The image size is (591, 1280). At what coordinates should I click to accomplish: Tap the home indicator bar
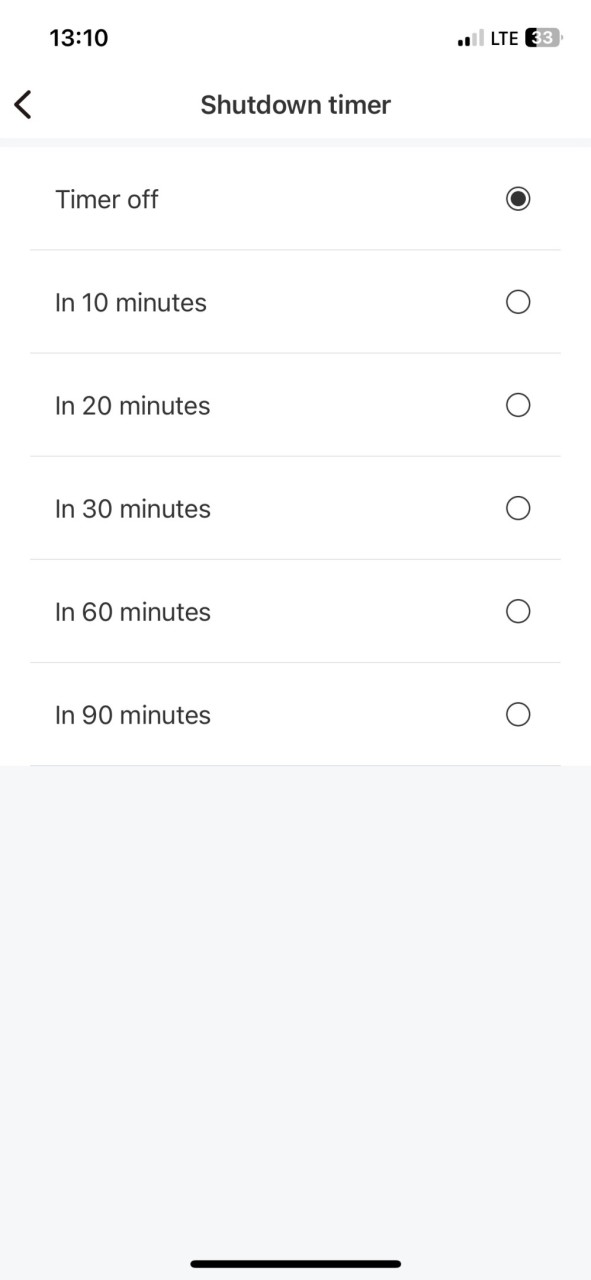click(x=296, y=1264)
